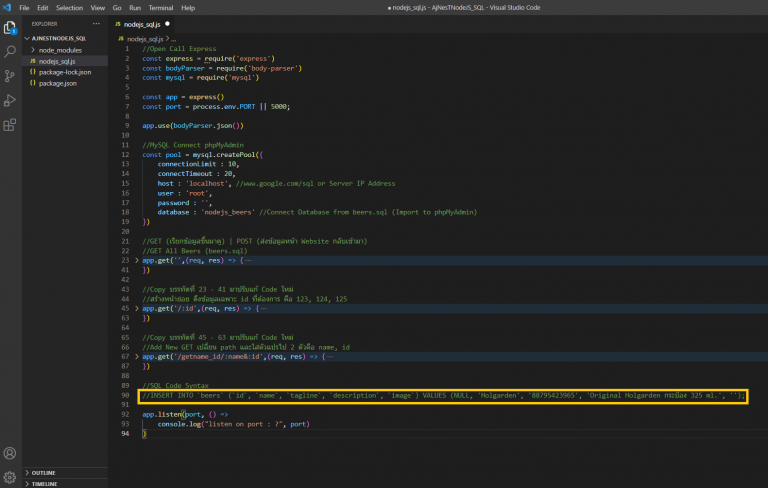The height and width of the screenshot is (488, 768).
Task: Unfold the getname_id route on line 67
Action: (x=137, y=356)
